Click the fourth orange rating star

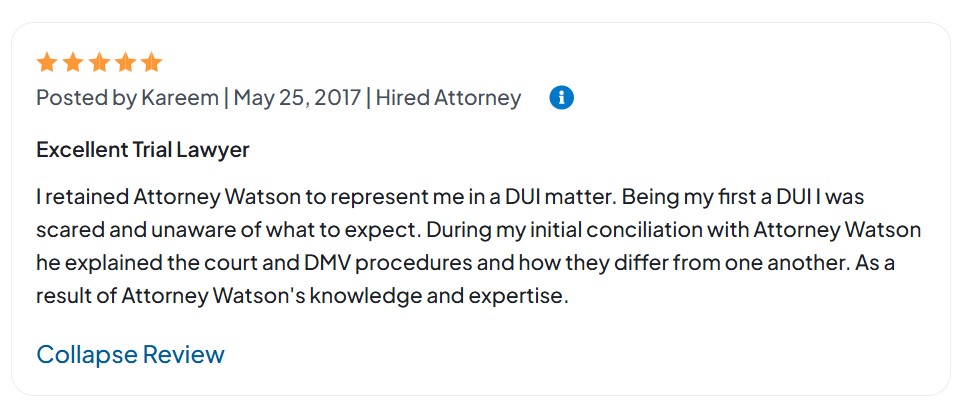(124, 63)
